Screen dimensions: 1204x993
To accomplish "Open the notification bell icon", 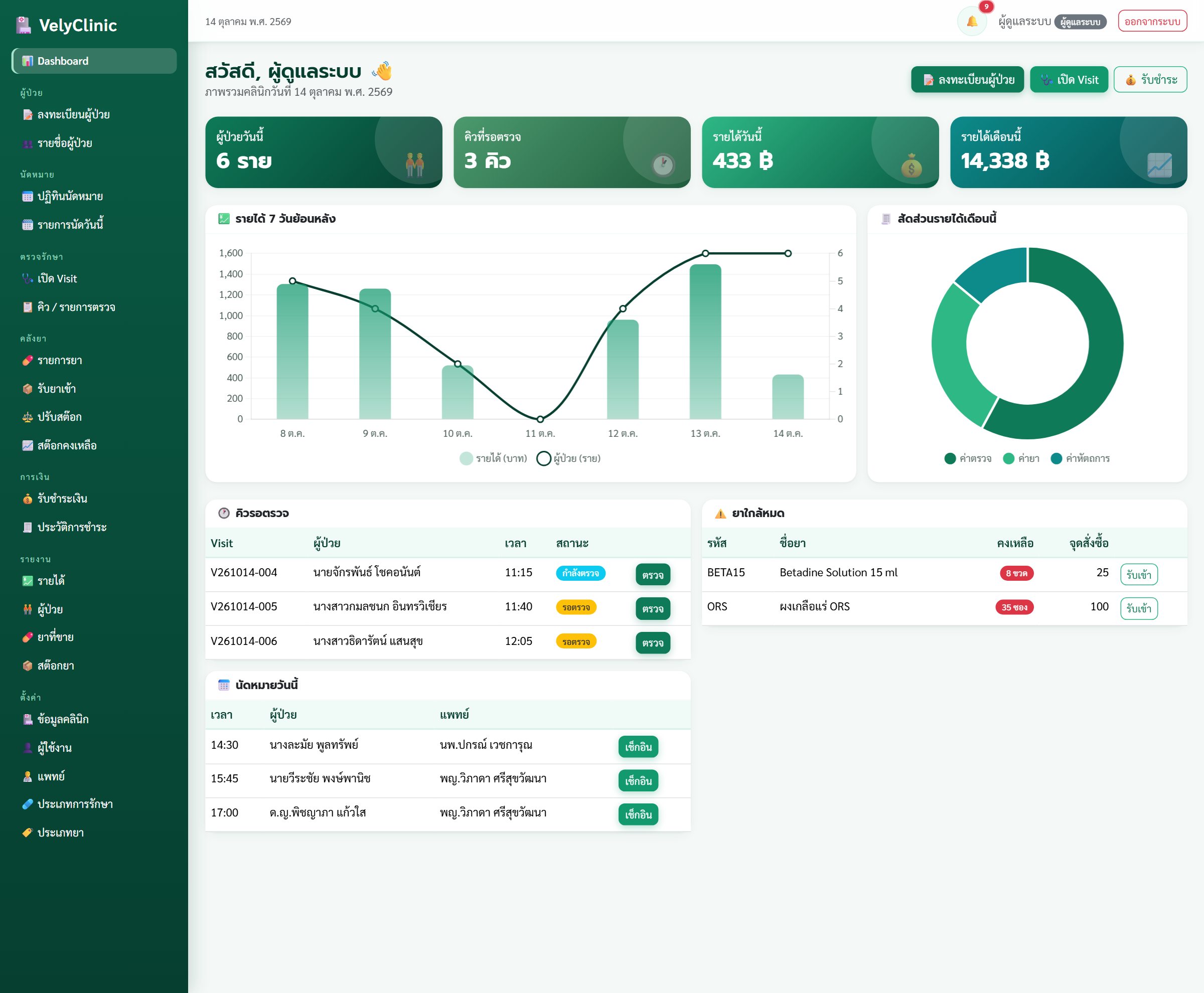I will coord(972,21).
